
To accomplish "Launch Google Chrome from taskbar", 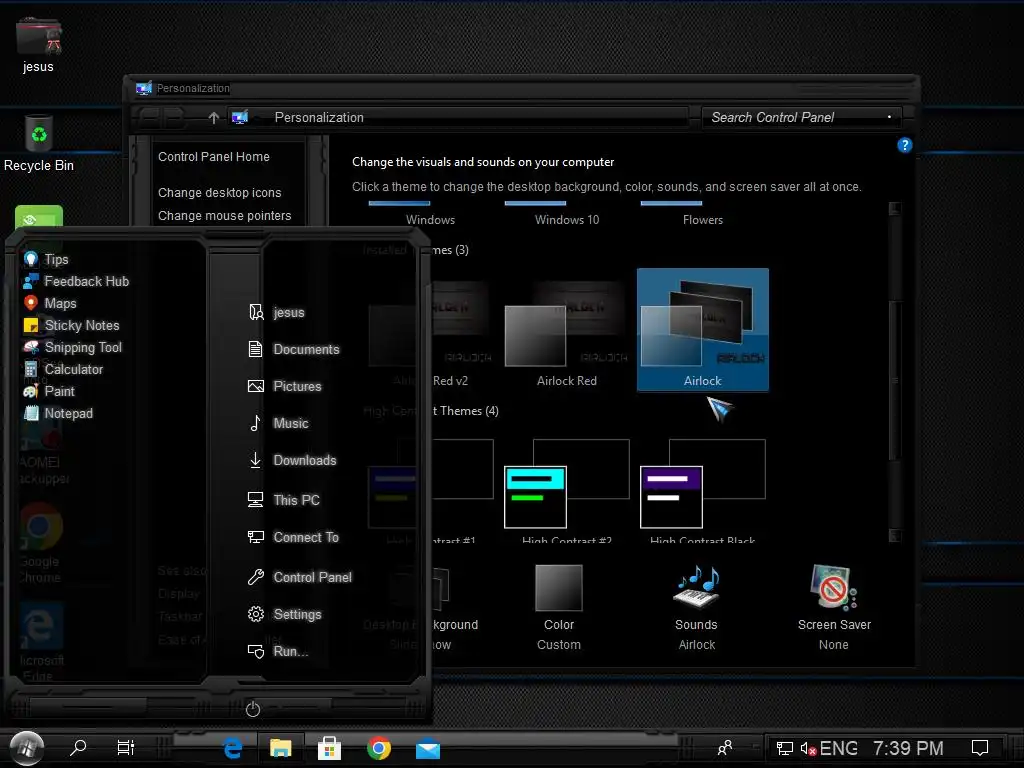I will pos(379,748).
